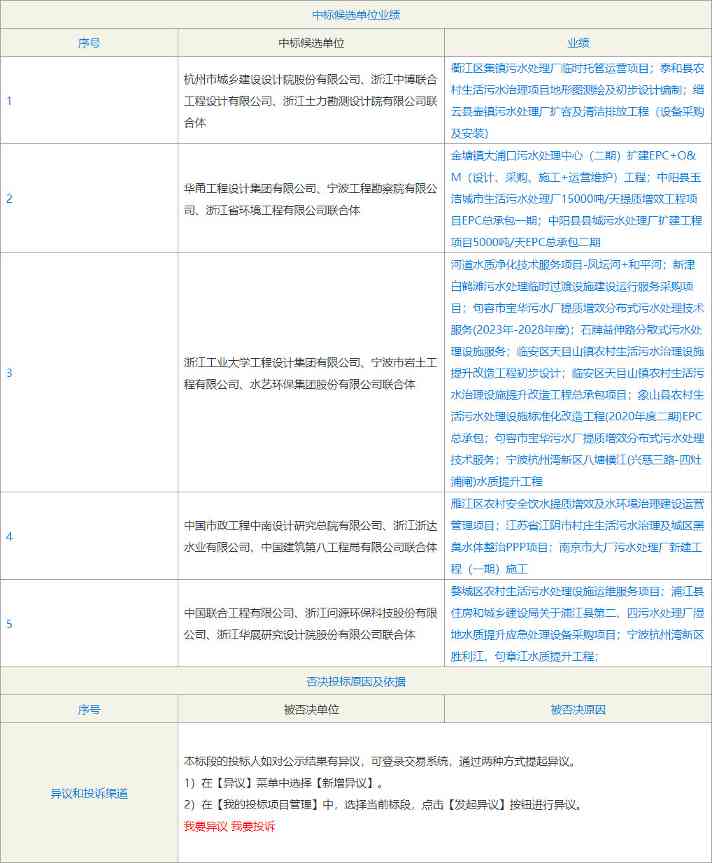Screen dimensions: 712x863
Task: Click the "异议和投诉渠道" label cell
Action: [89, 792]
